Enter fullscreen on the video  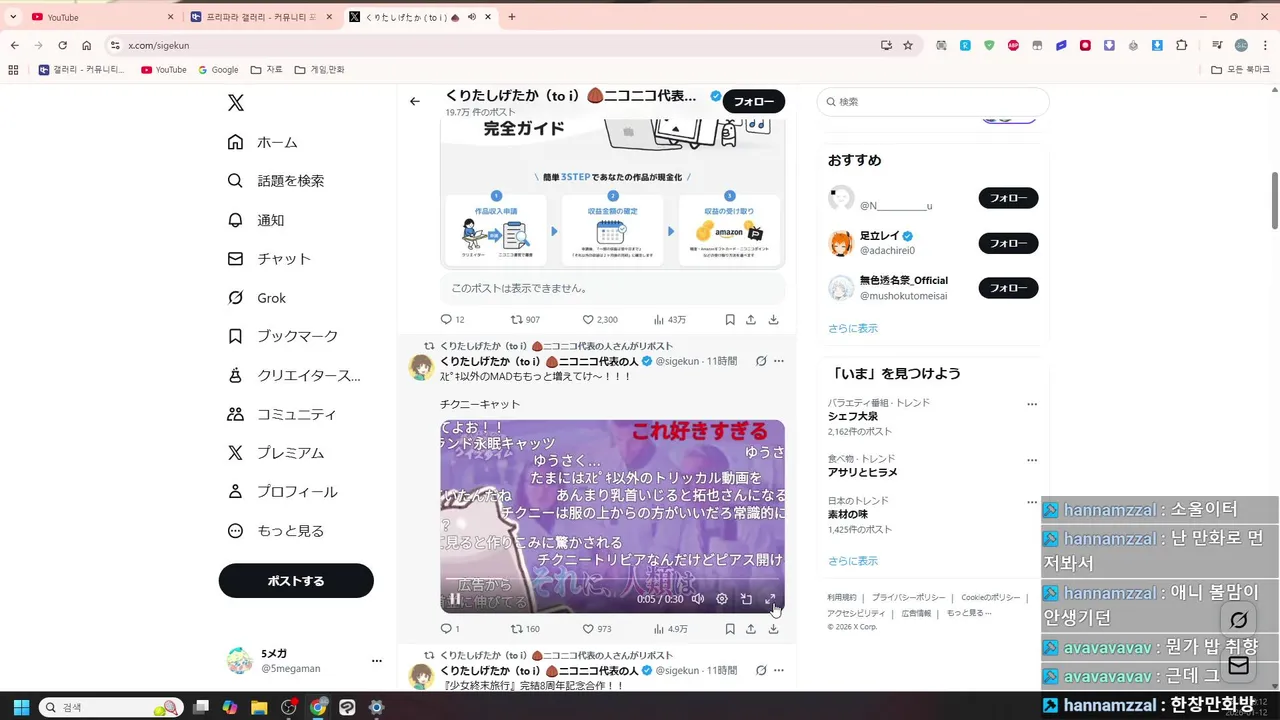770,599
